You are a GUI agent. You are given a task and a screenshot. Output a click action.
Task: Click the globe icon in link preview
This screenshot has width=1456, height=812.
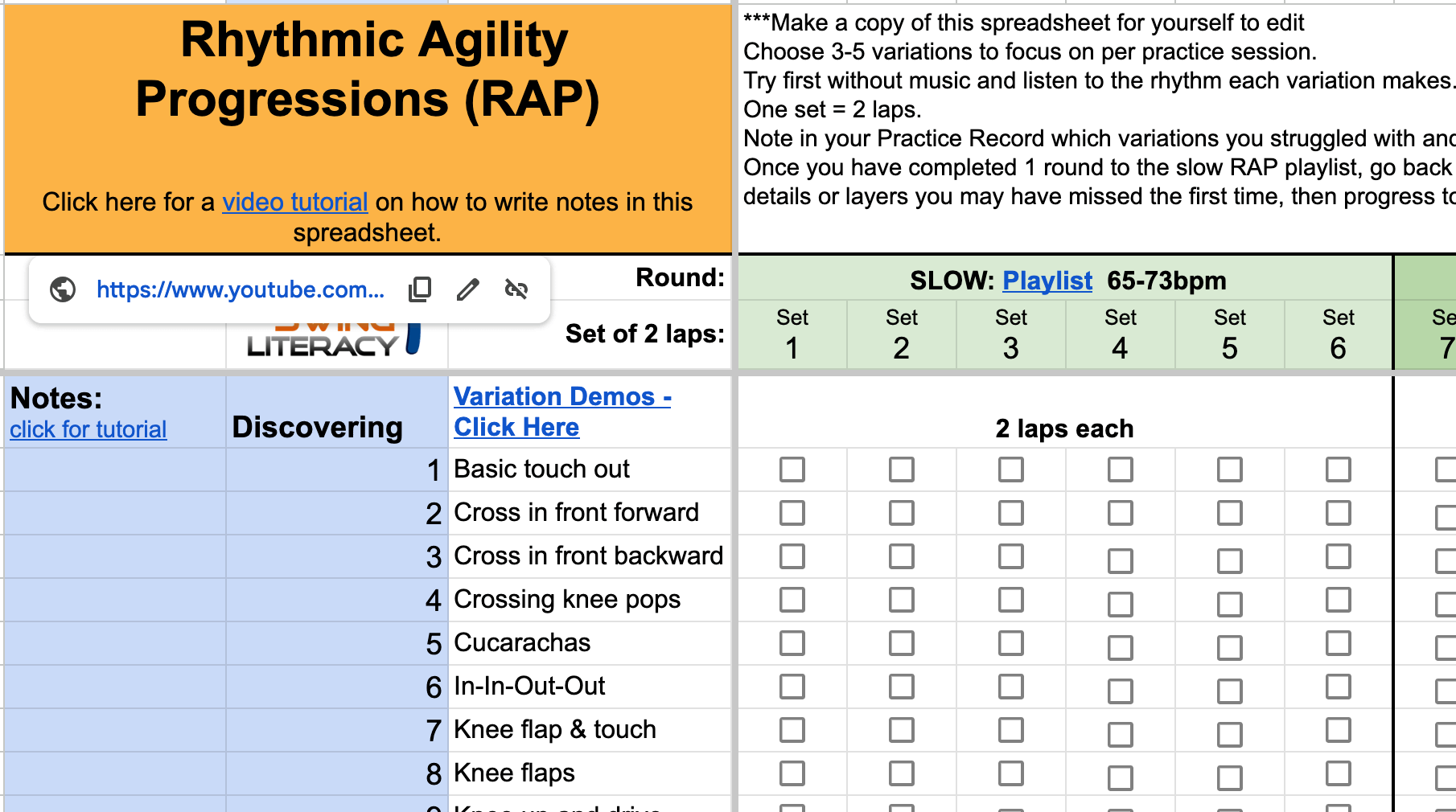click(63, 289)
